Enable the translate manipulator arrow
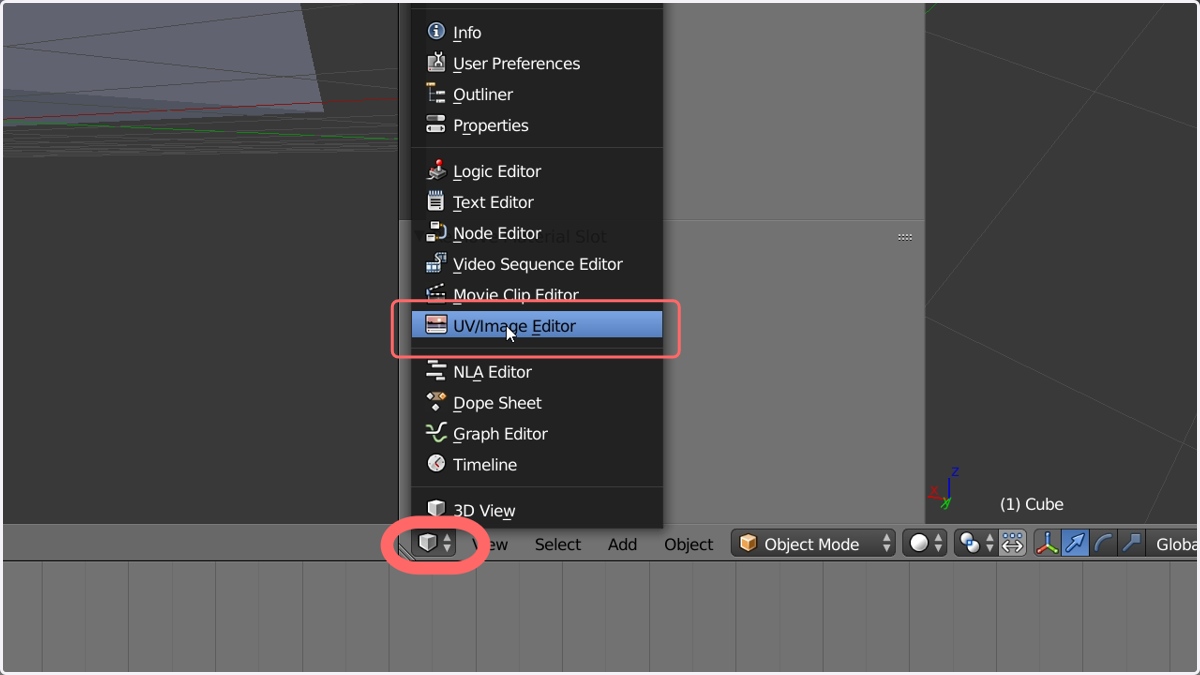1200x675 pixels. (x=1075, y=543)
